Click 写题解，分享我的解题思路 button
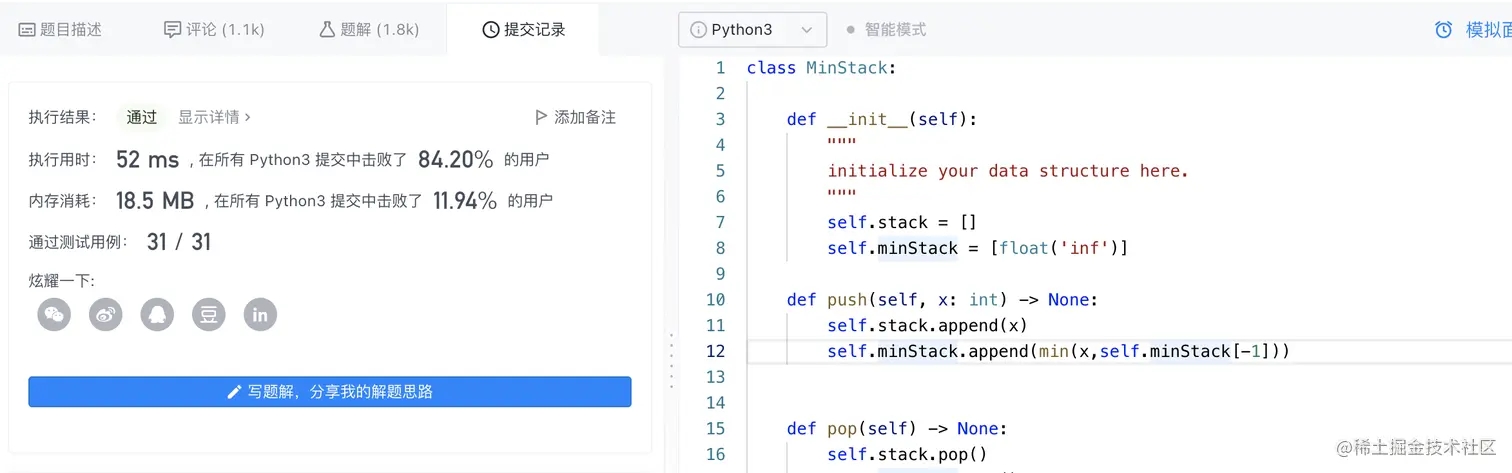Viewport: 1512px width, 473px height. pyautogui.click(x=330, y=392)
